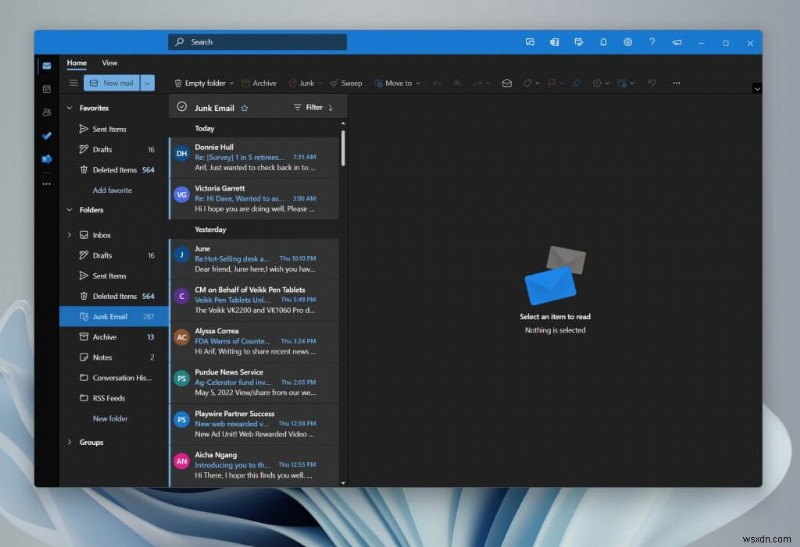Click the message list scrollbar thumb
Image resolution: width=800 pixels, height=547 pixels.
pos(343,148)
